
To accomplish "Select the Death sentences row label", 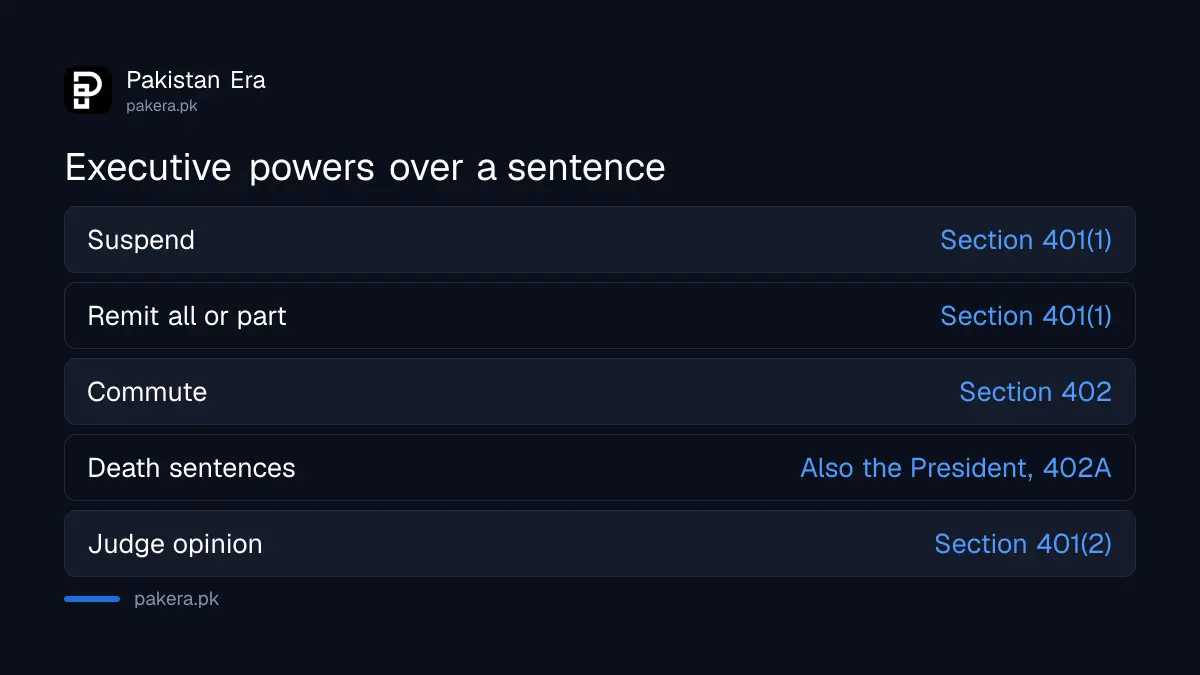I will (192, 468).
